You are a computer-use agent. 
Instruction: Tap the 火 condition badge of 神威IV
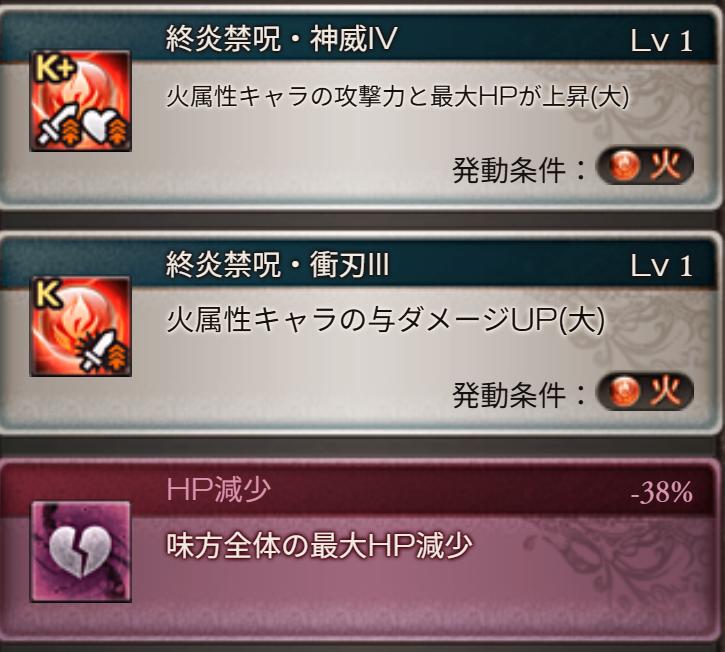pyautogui.click(x=645, y=165)
